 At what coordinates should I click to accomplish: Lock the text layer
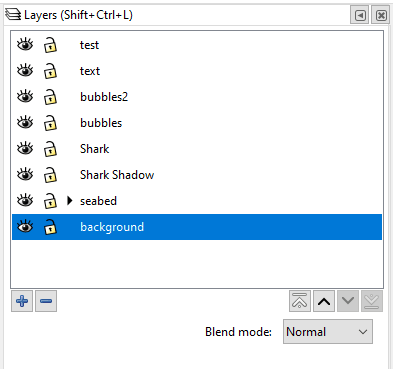pos(50,71)
